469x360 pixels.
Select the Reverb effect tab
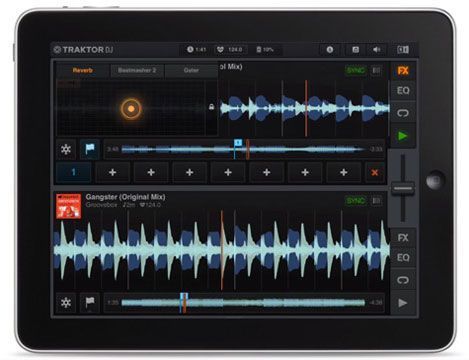click(x=83, y=70)
